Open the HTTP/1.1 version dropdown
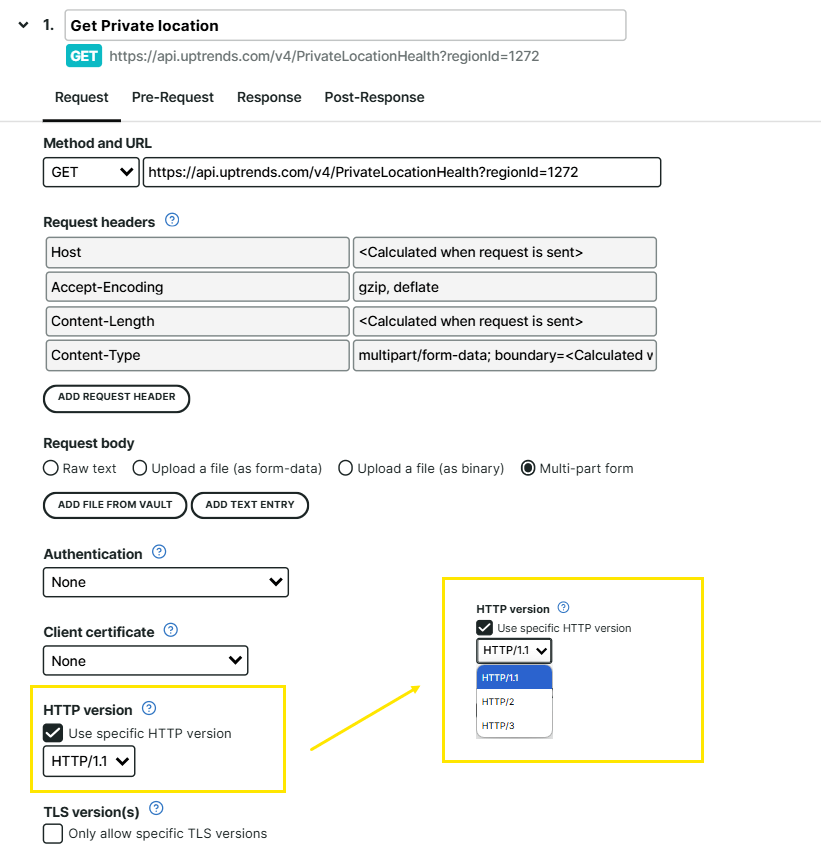Screen dimensions: 821x859 tap(89, 762)
